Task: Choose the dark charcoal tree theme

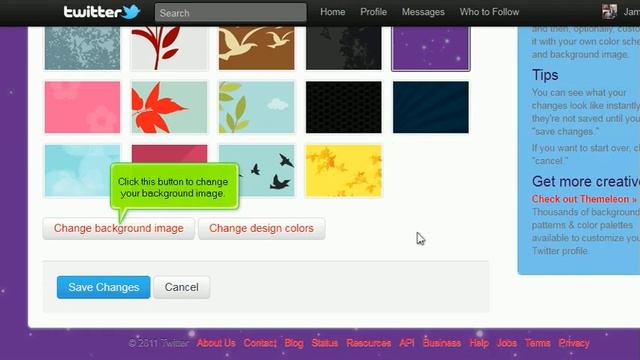Action: pyautogui.click(x=344, y=48)
